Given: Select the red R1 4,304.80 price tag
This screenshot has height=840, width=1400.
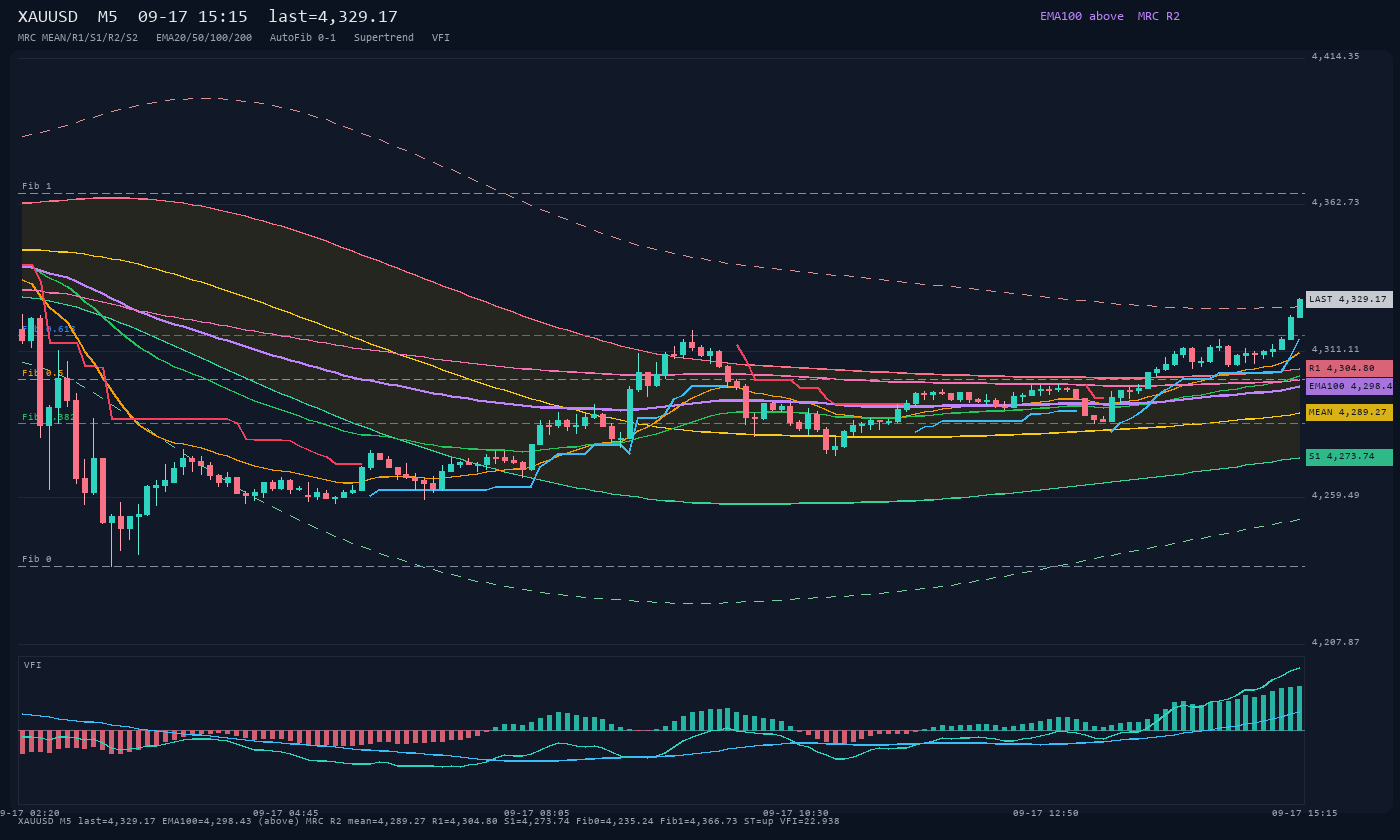Looking at the screenshot, I should pos(1349,368).
